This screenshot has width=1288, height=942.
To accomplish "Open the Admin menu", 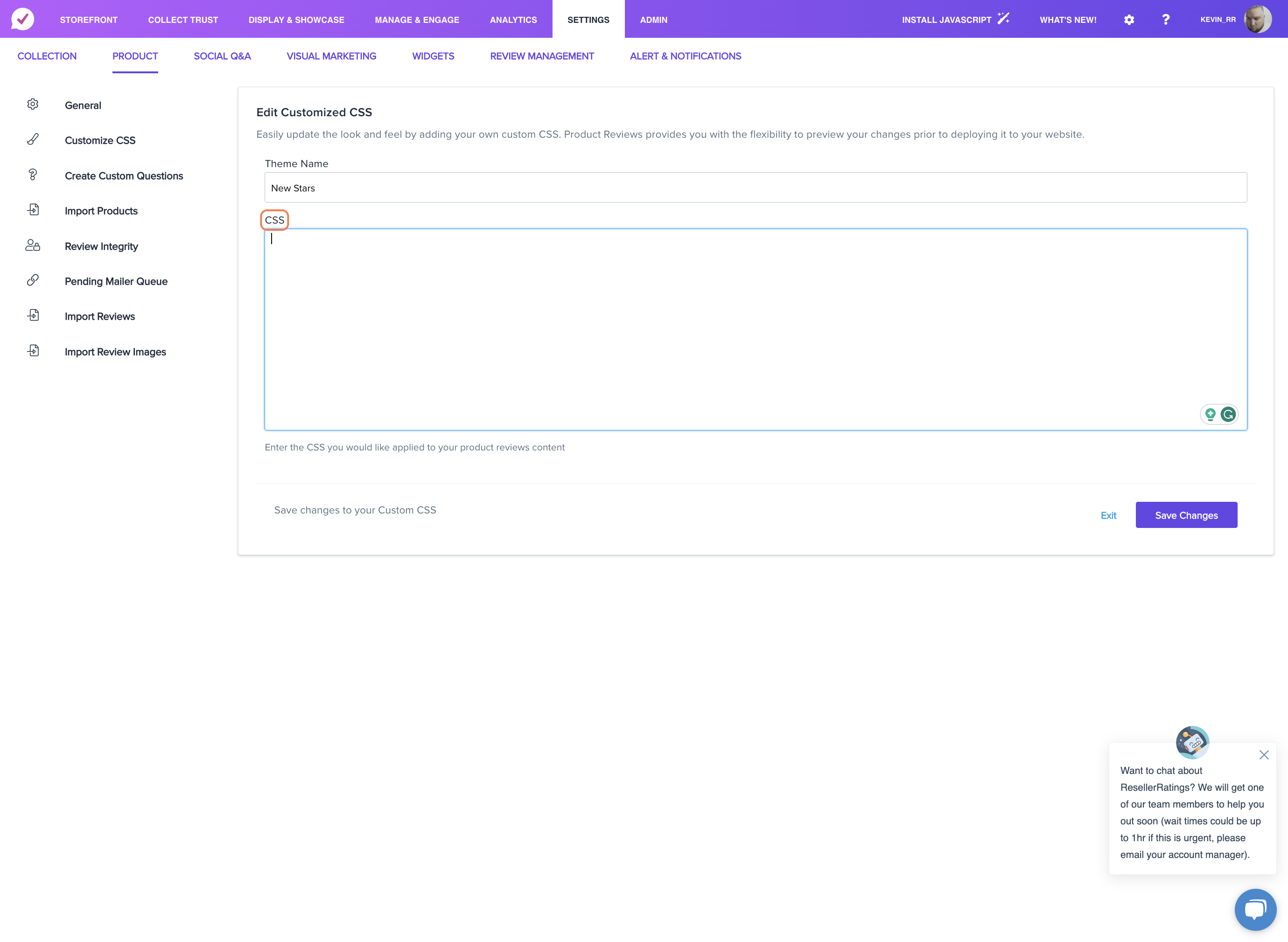I will click(x=654, y=20).
